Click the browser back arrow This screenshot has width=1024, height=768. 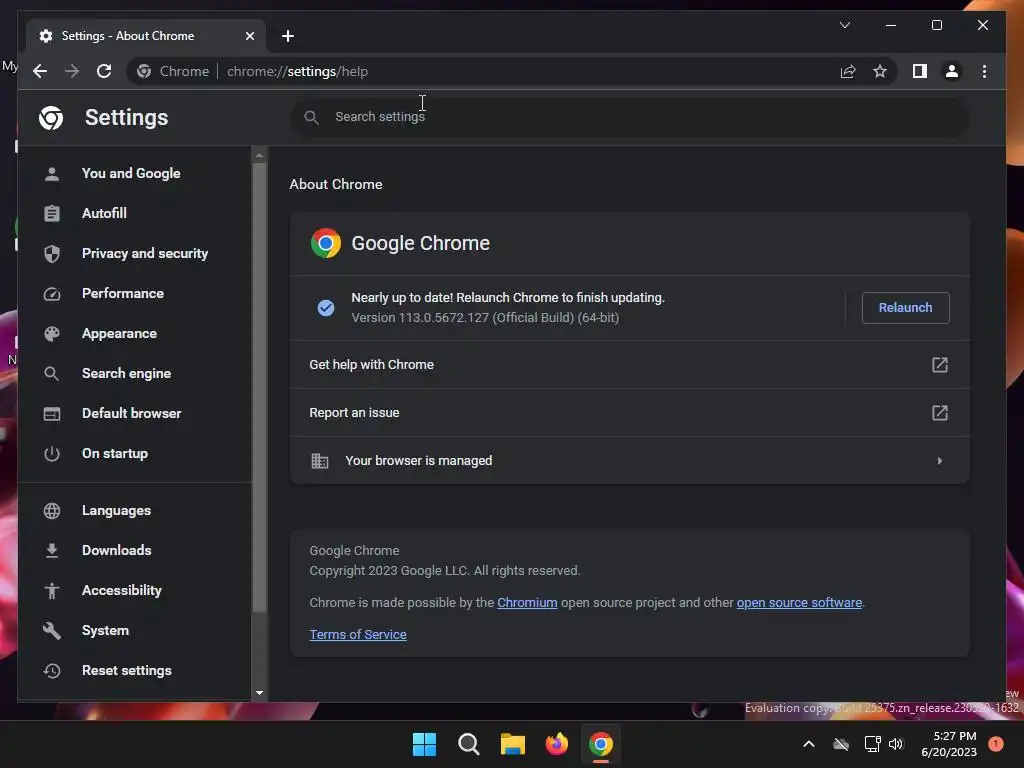[40, 71]
